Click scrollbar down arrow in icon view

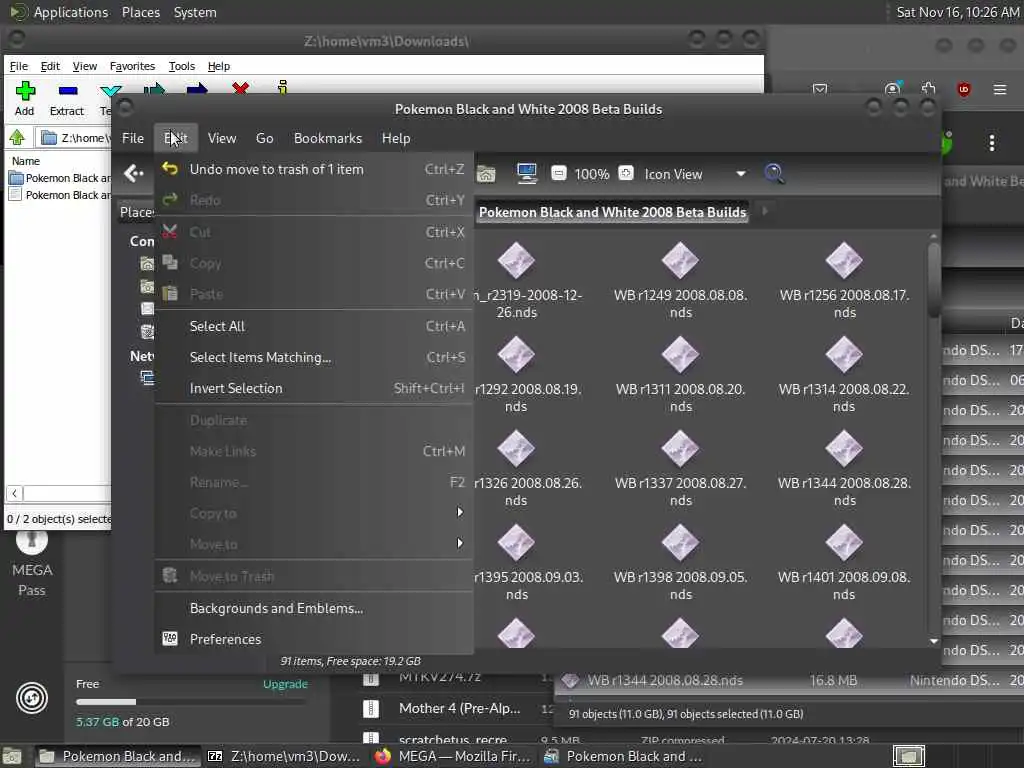[934, 641]
